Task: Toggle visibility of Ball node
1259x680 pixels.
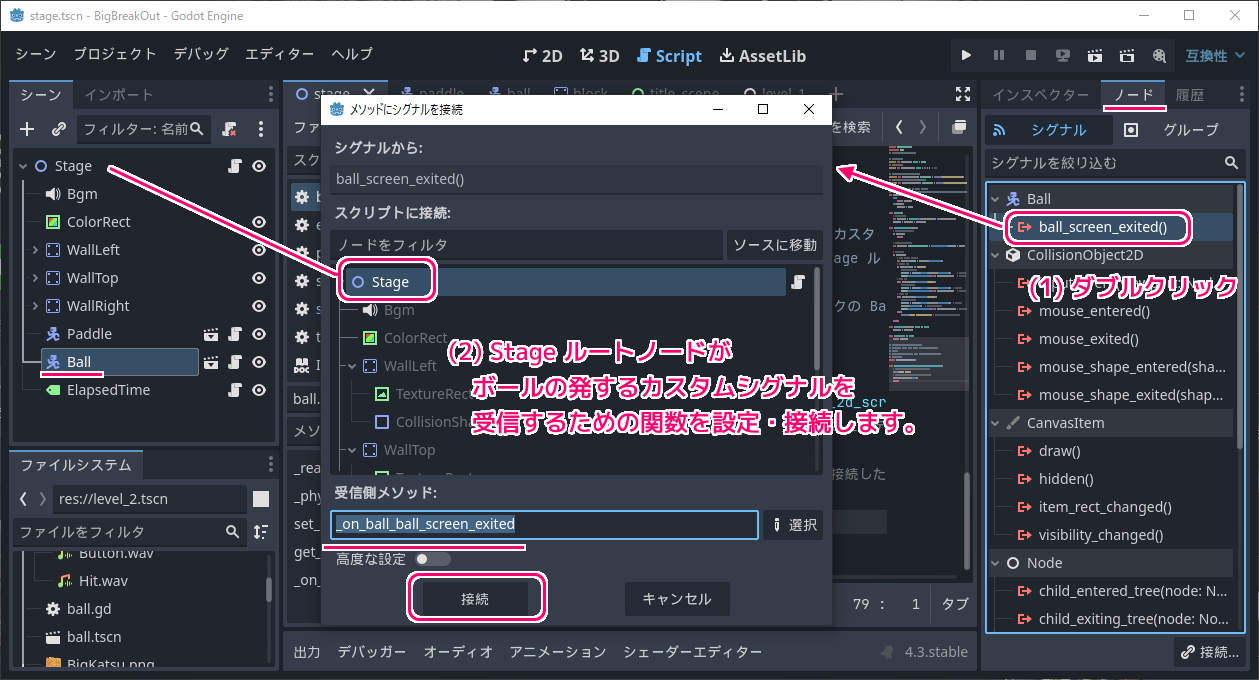Action: (x=259, y=362)
